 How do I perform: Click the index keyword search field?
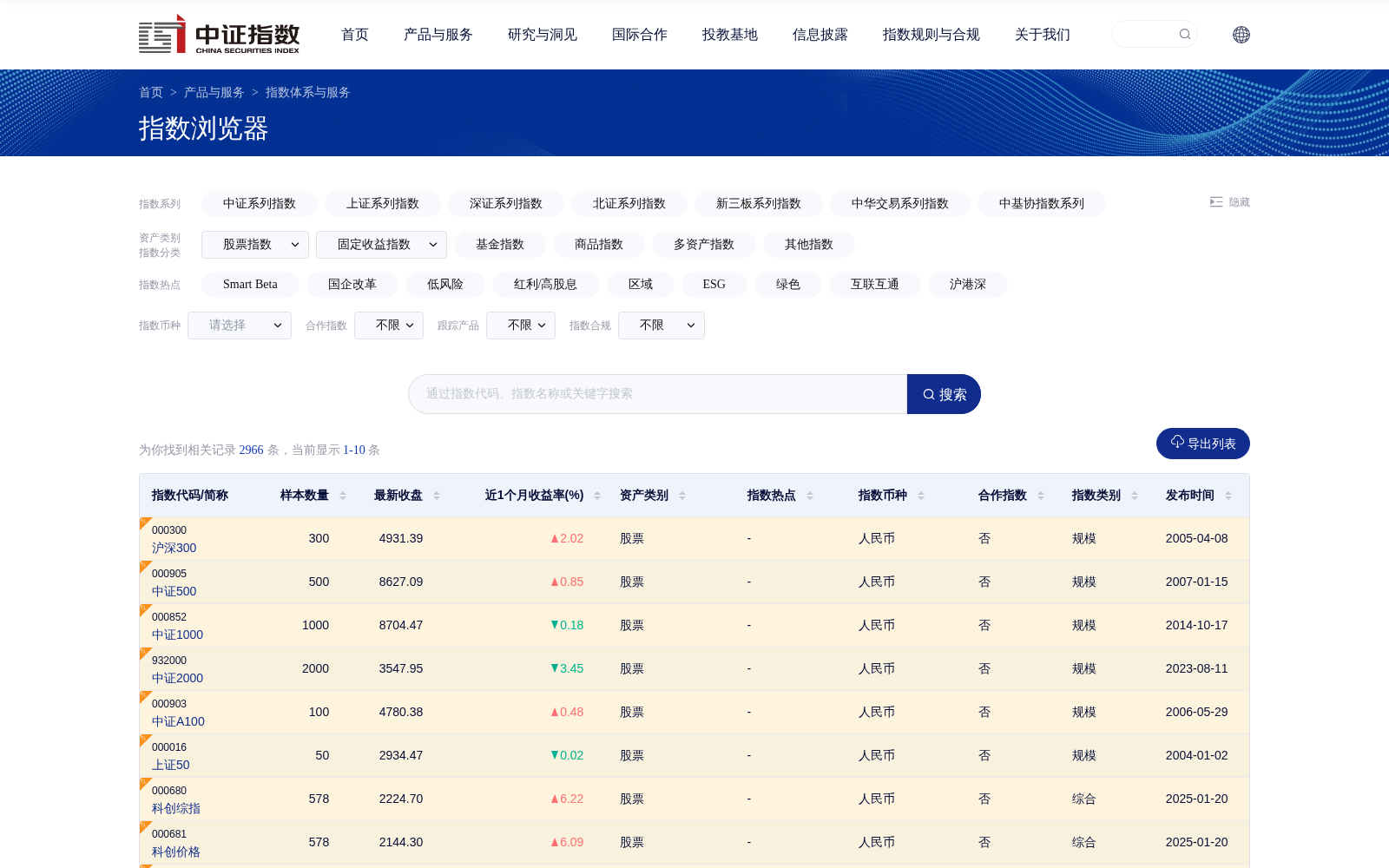pos(658,394)
